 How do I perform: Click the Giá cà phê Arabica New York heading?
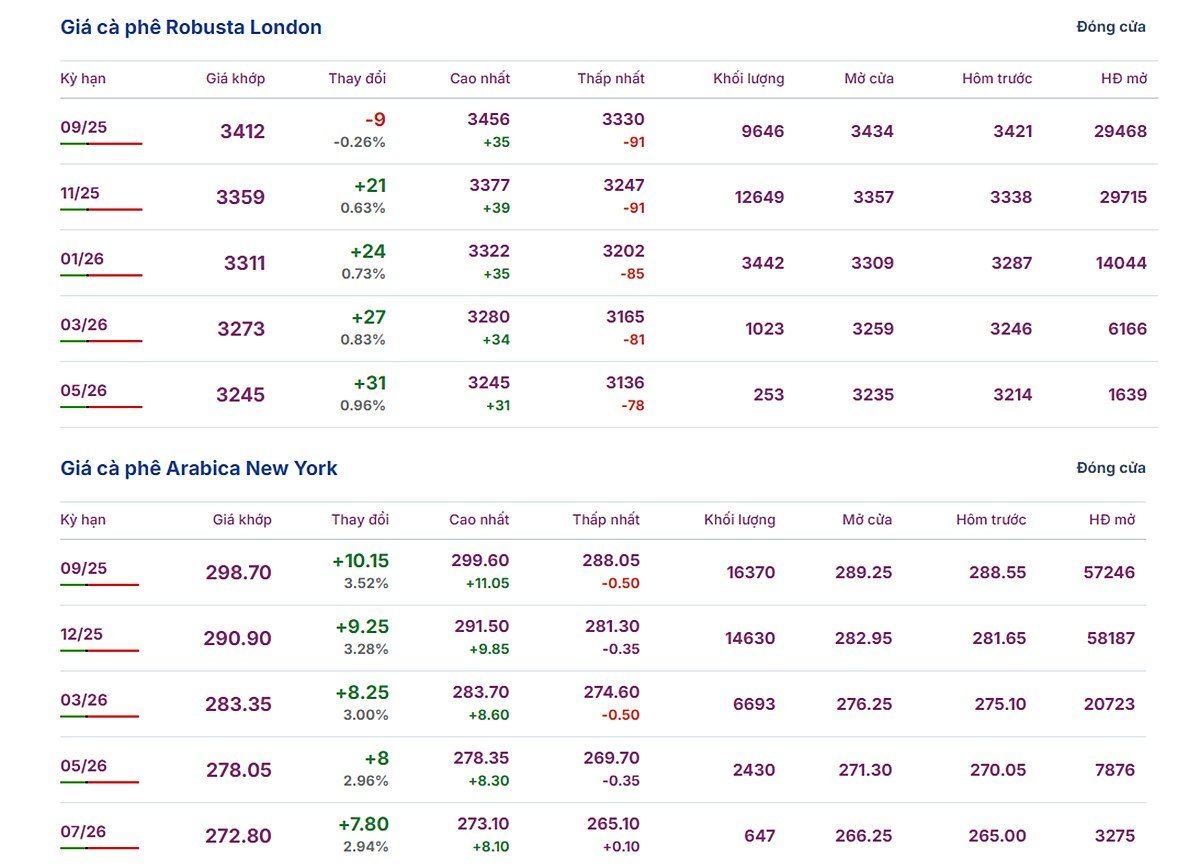(x=199, y=468)
